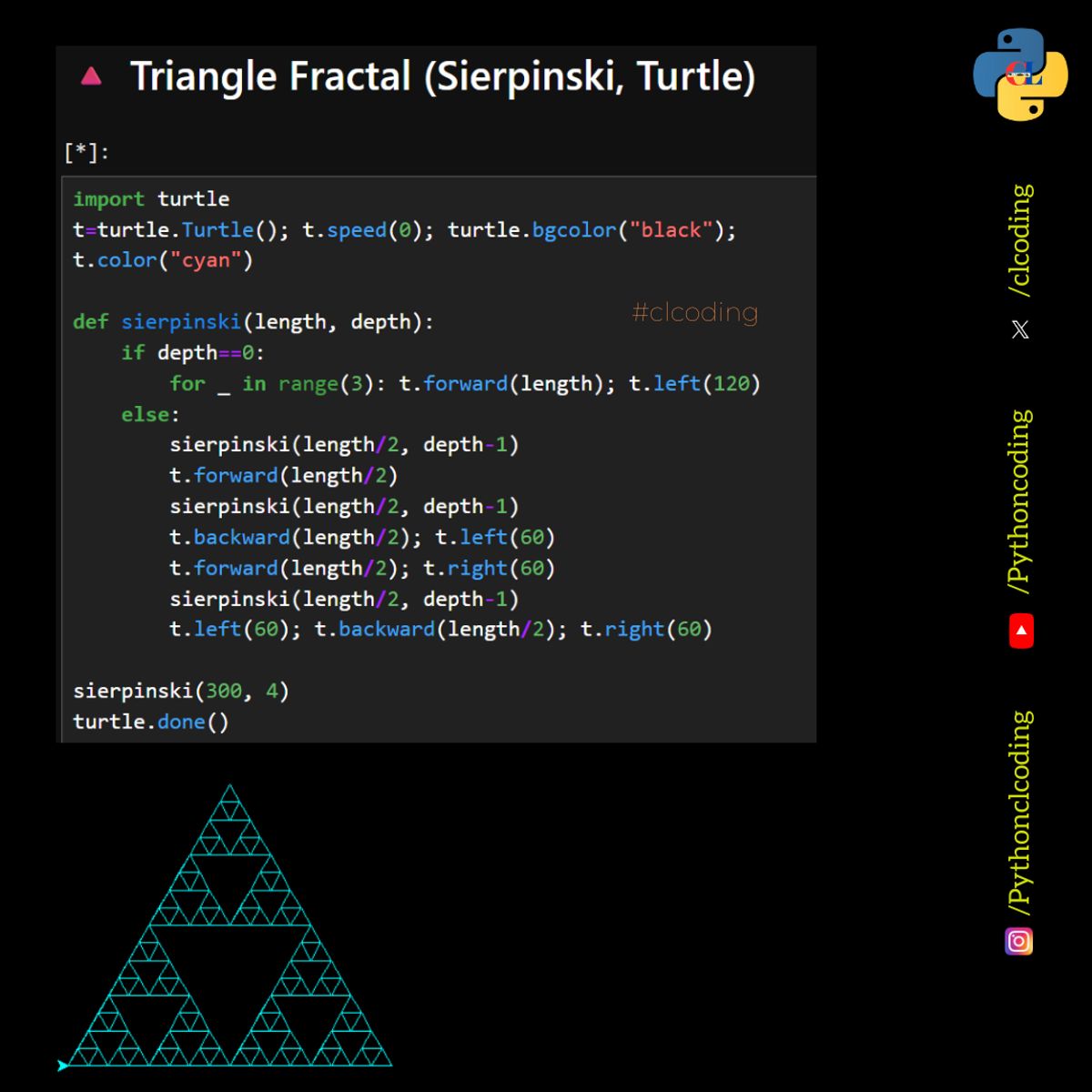Image resolution: width=1092 pixels, height=1092 pixels.
Task: Select the import turtle line
Action: pyautogui.click(x=150, y=198)
